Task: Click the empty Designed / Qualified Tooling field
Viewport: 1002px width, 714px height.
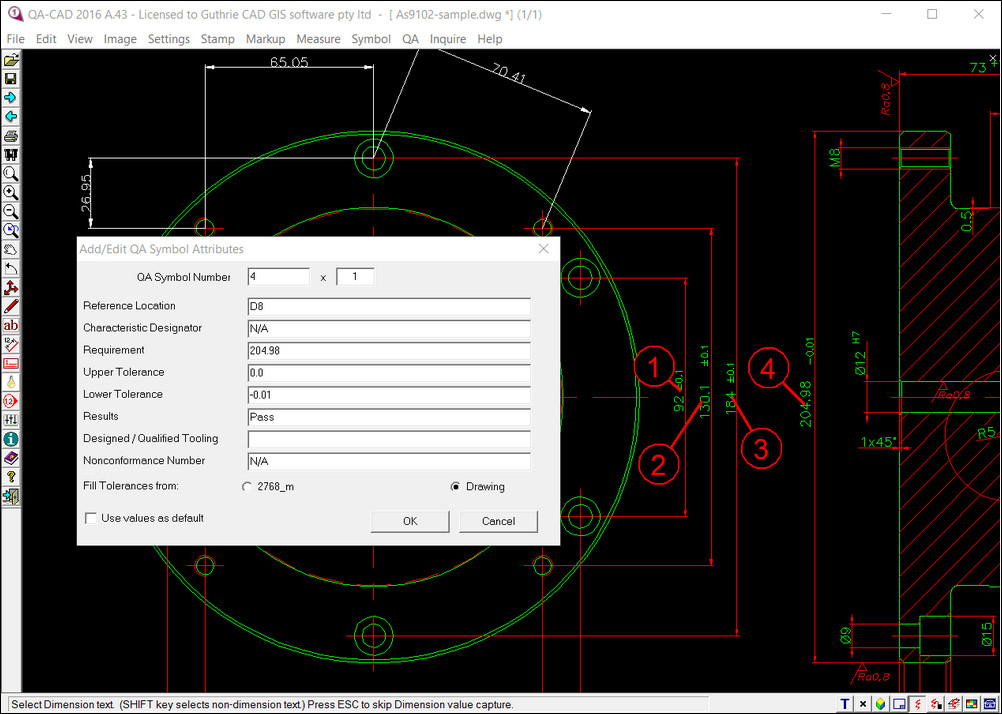Action: tap(389, 439)
